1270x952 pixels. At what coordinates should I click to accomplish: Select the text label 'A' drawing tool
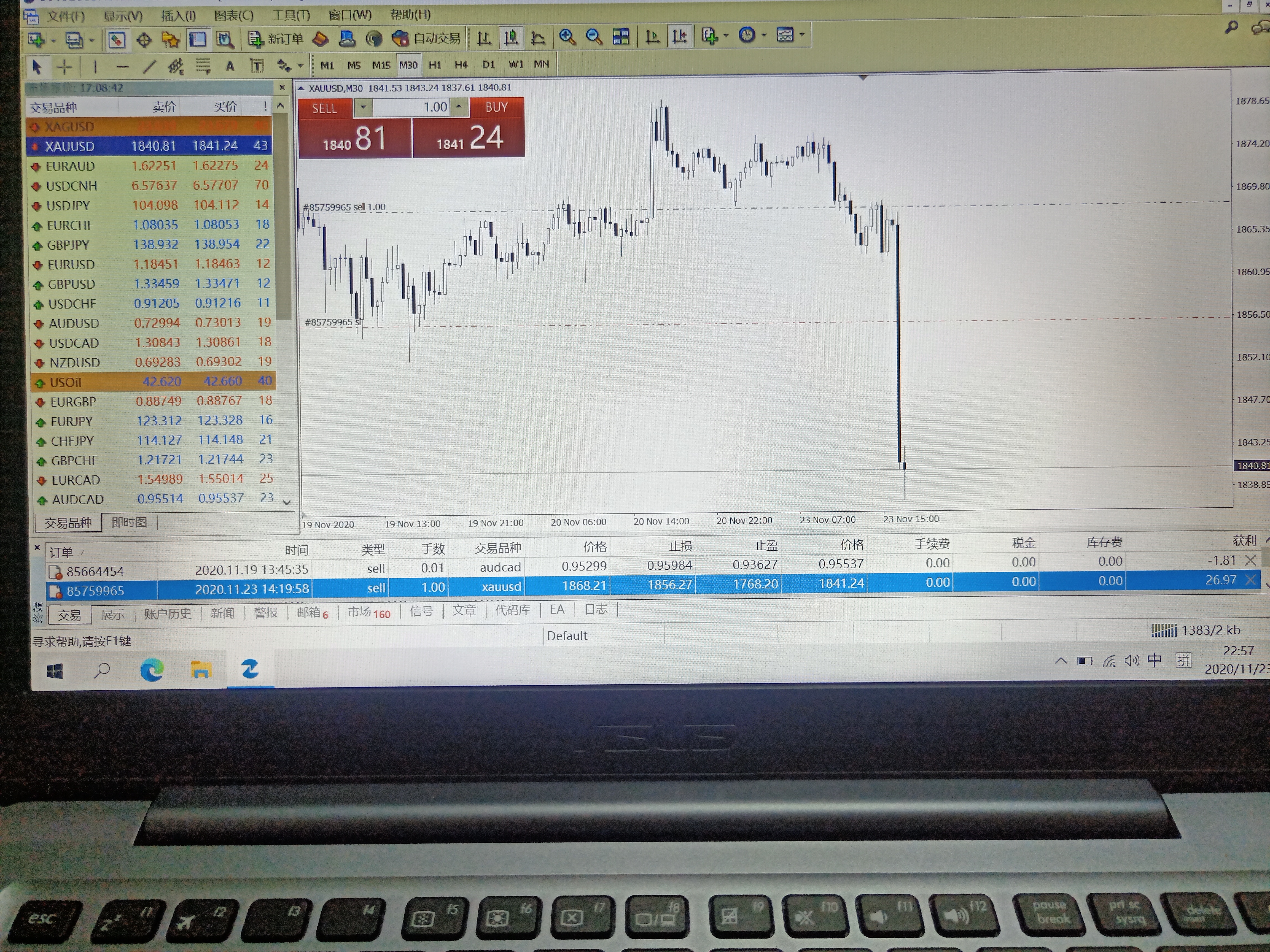(x=230, y=66)
